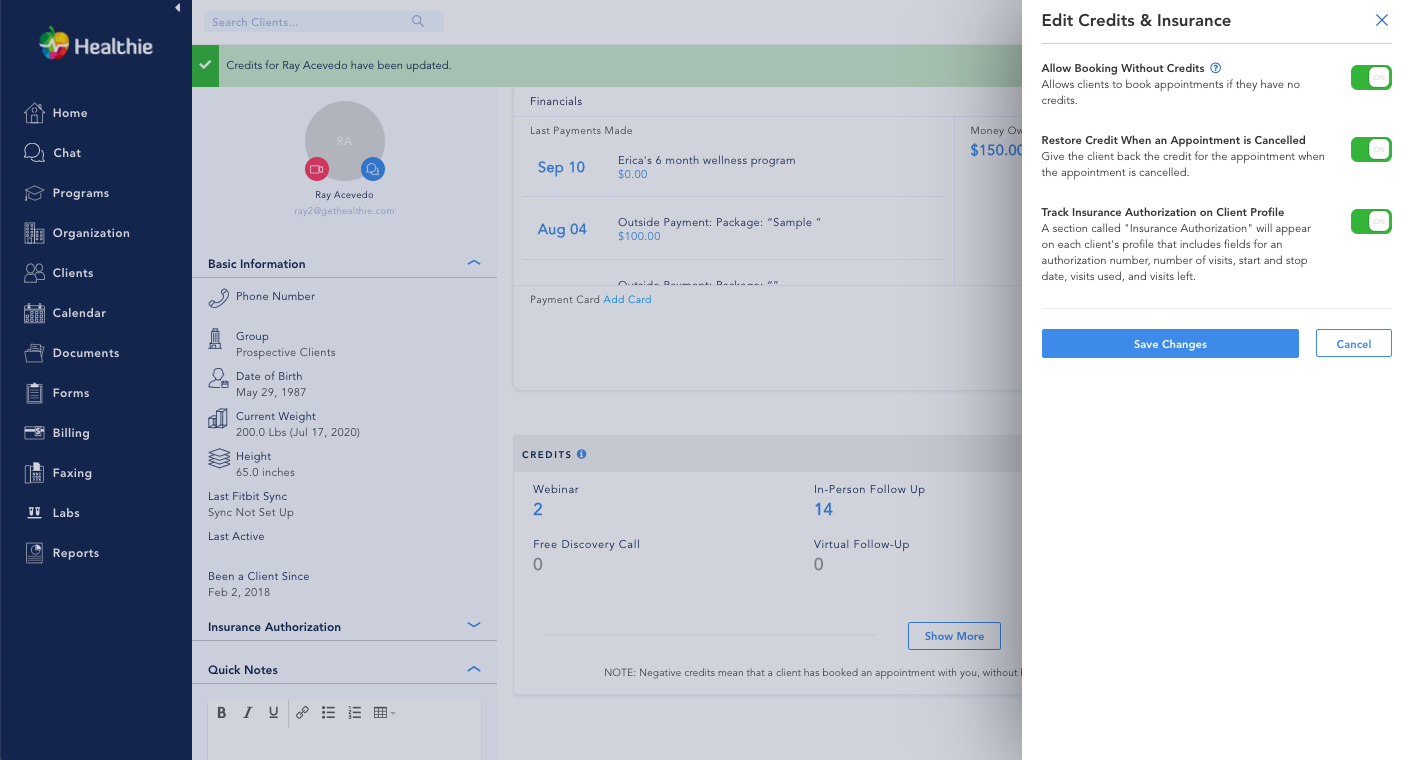Collapse the Quick Notes section
The width and height of the screenshot is (1409, 760).
click(x=474, y=669)
